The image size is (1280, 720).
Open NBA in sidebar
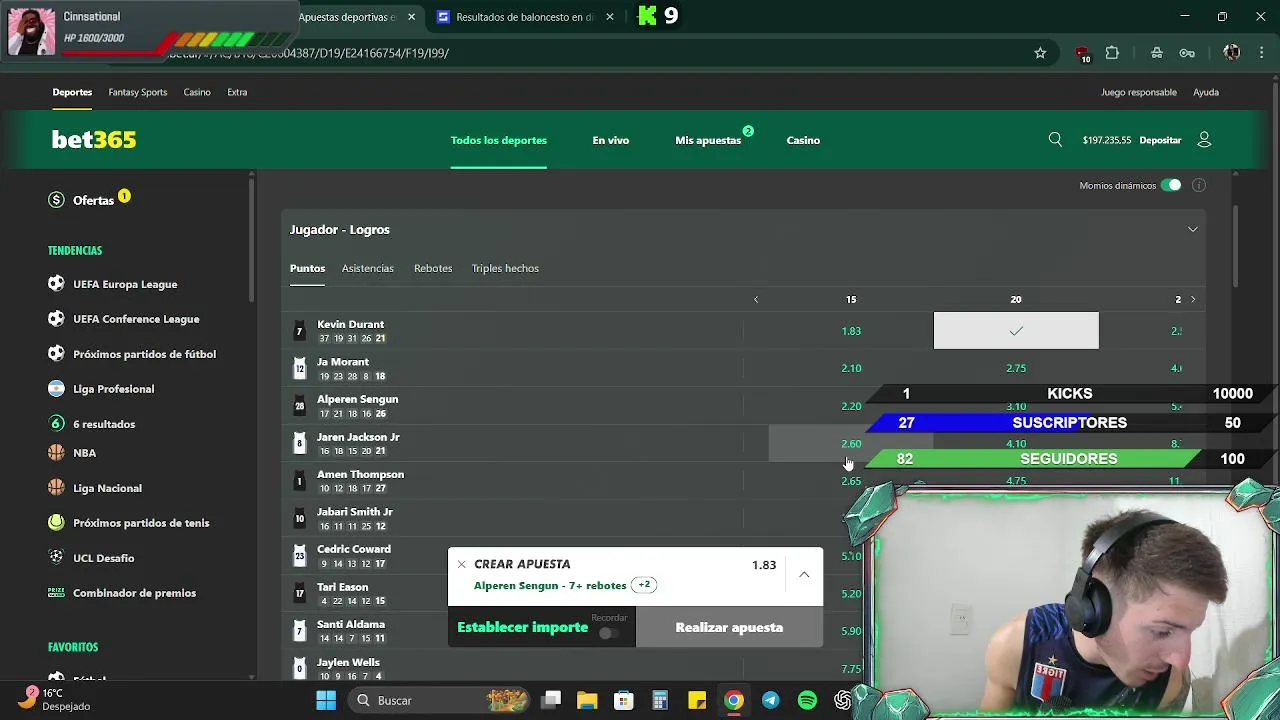point(84,453)
